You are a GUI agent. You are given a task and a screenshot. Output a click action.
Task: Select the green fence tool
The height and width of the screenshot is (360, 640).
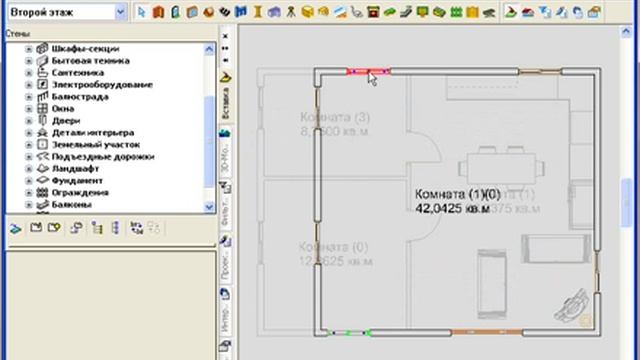coord(456,12)
